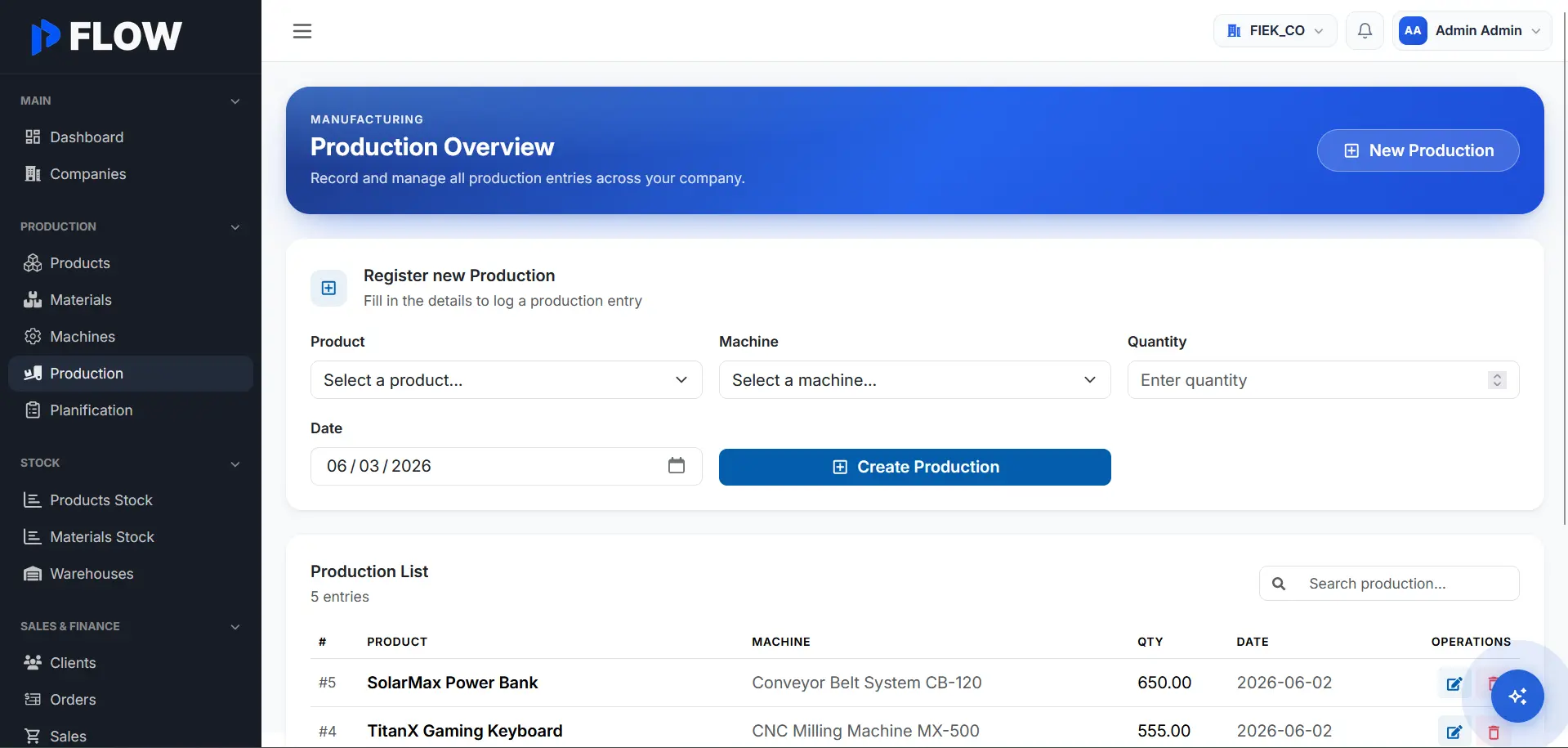Screen dimensions: 1568x748
Task: Focus the Enter quantity field
Action: coord(1323,379)
